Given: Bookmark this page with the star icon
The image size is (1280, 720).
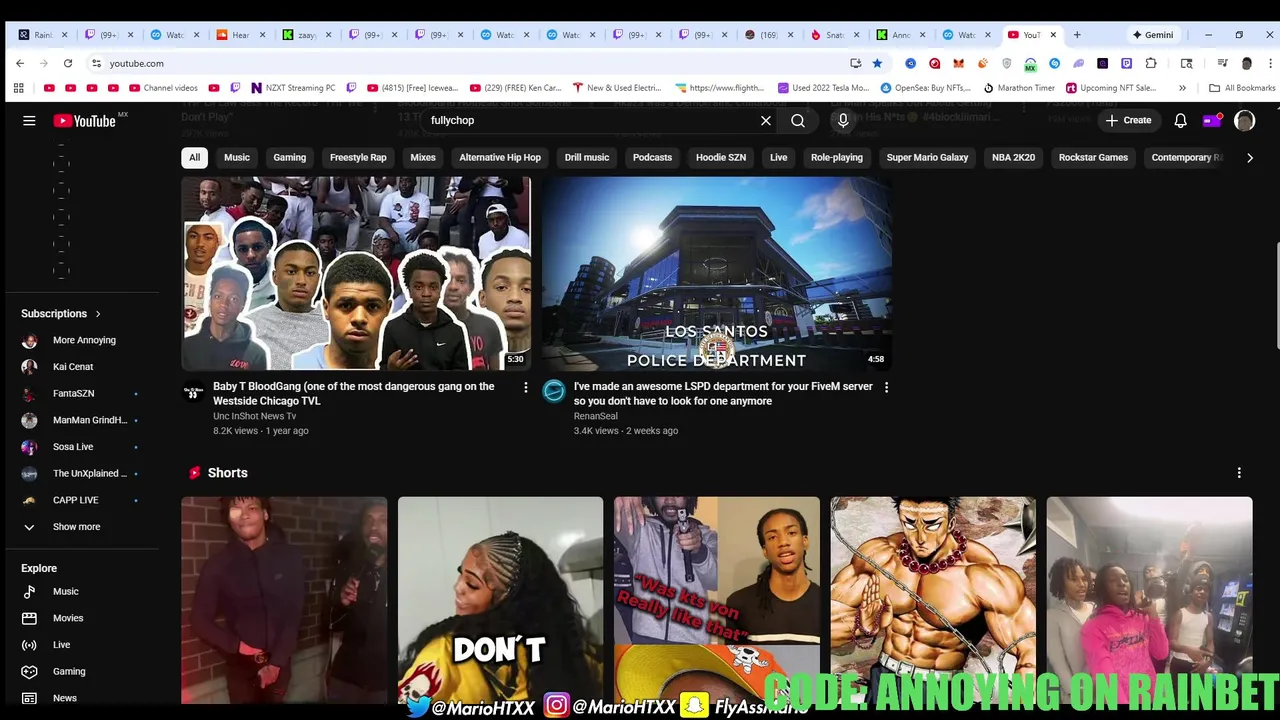Looking at the screenshot, I should pos(877,63).
